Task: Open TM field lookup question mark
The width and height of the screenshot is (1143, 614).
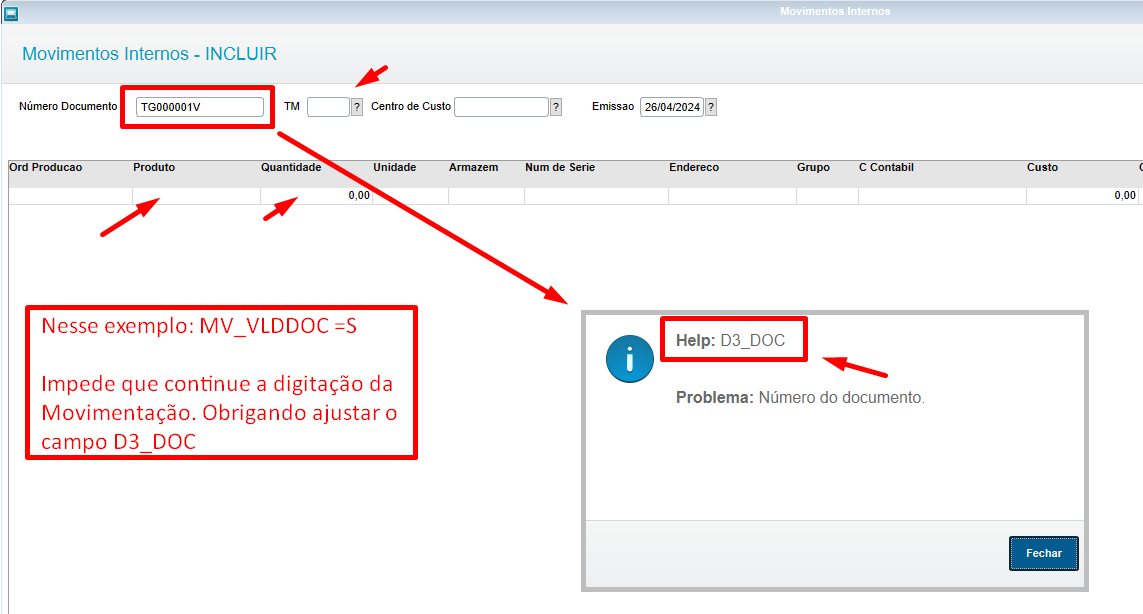Action: point(356,107)
